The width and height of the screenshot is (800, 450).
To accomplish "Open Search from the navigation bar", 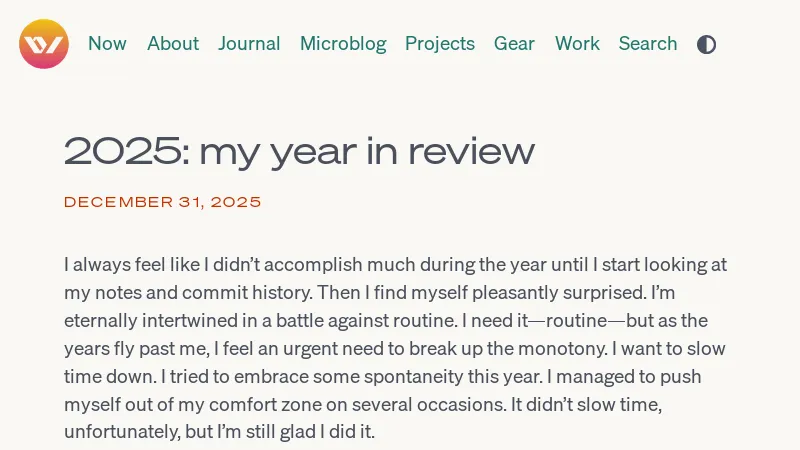I will pos(648,44).
